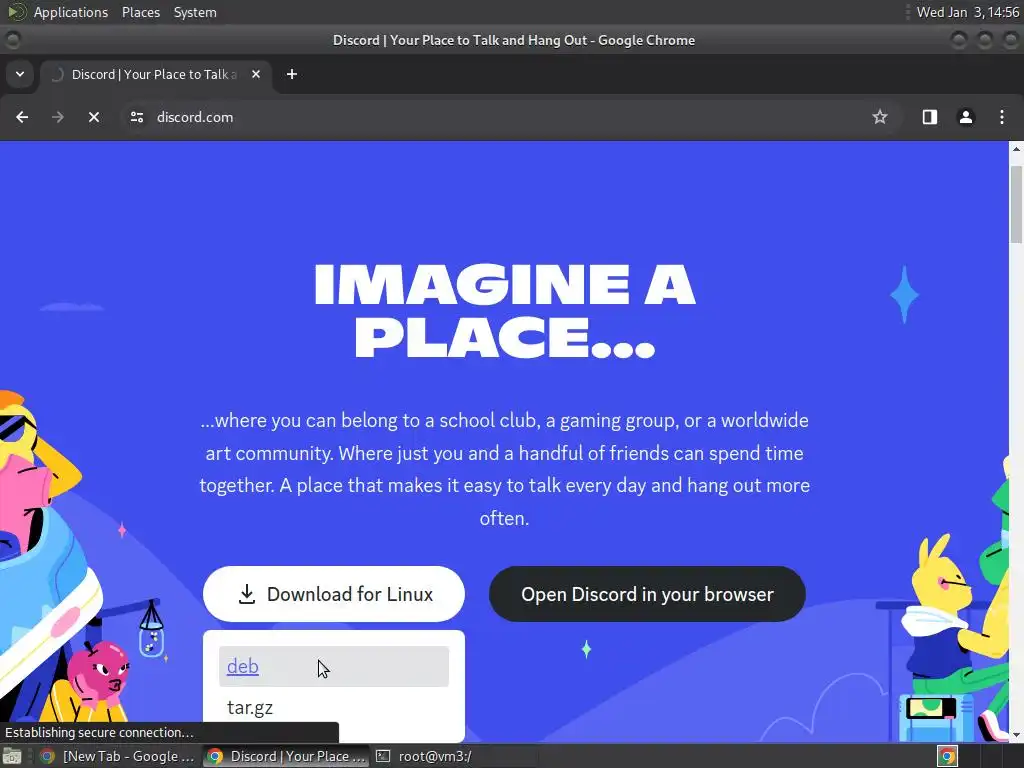Click the download arrow icon on button
This screenshot has width=1024, height=768.
click(247, 594)
